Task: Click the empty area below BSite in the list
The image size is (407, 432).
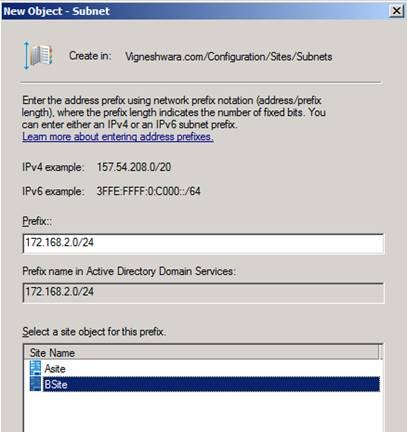Action: 203,412
